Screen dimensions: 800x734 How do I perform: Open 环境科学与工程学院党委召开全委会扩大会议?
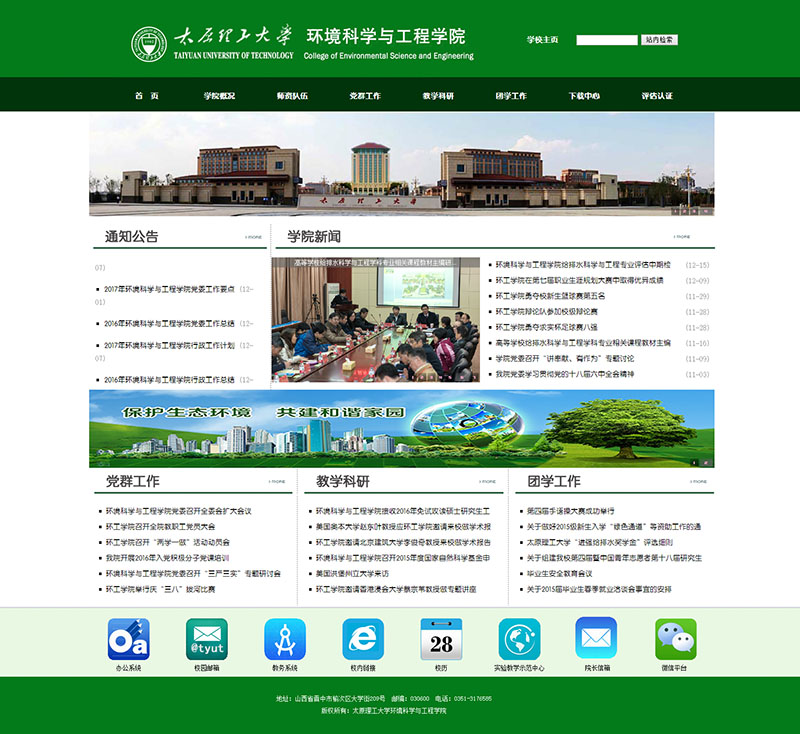179,511
